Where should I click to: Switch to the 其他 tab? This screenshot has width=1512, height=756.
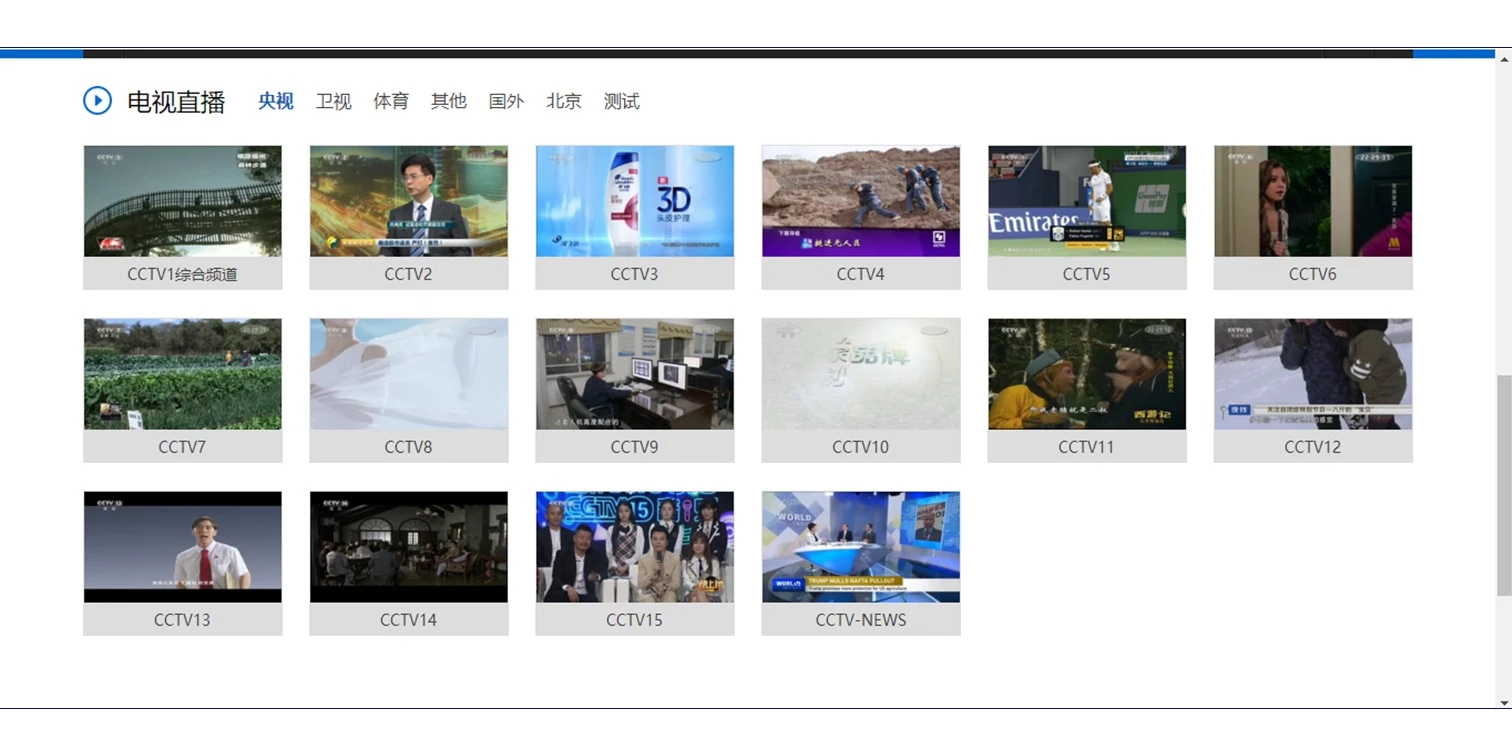(448, 101)
